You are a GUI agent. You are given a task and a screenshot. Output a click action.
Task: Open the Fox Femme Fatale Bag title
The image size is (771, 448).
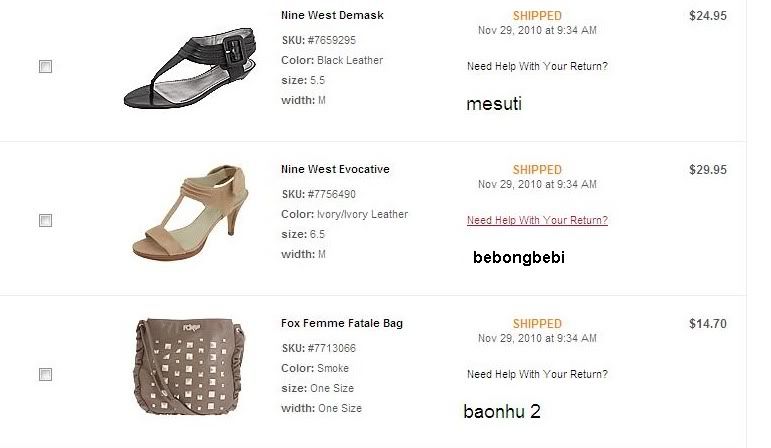(x=342, y=324)
